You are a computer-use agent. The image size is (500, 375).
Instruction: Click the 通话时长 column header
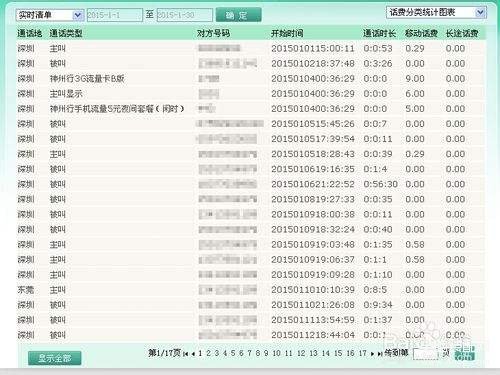click(379, 33)
